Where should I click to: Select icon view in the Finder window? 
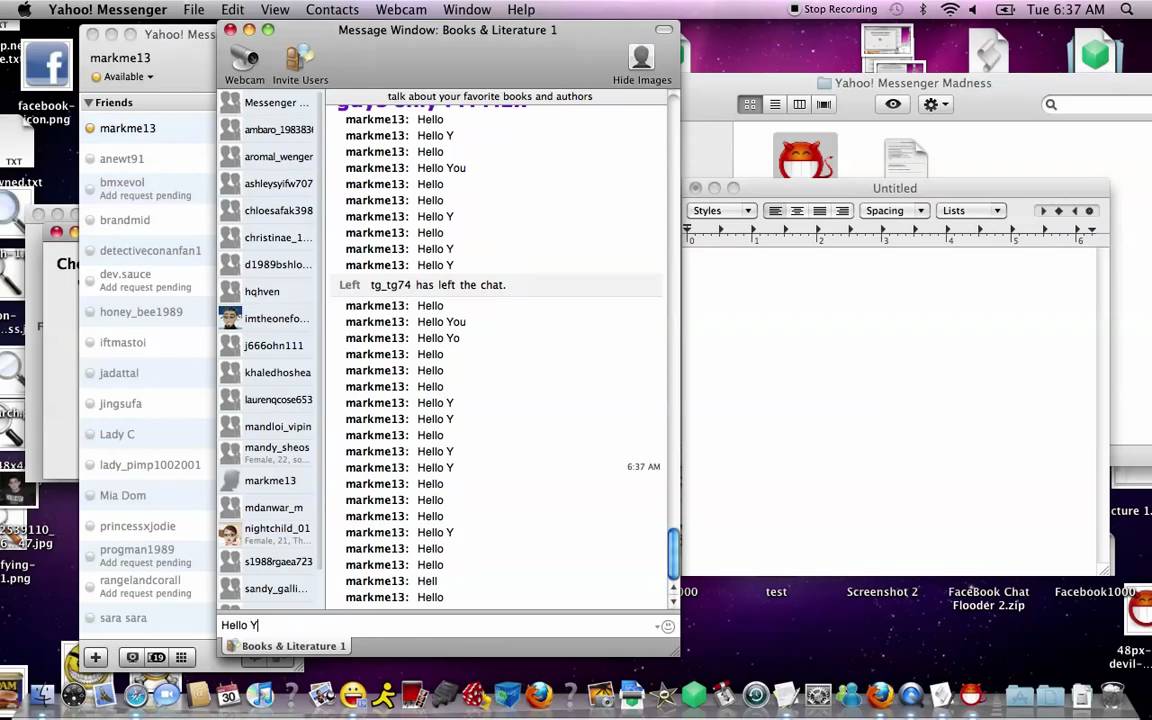click(x=749, y=104)
